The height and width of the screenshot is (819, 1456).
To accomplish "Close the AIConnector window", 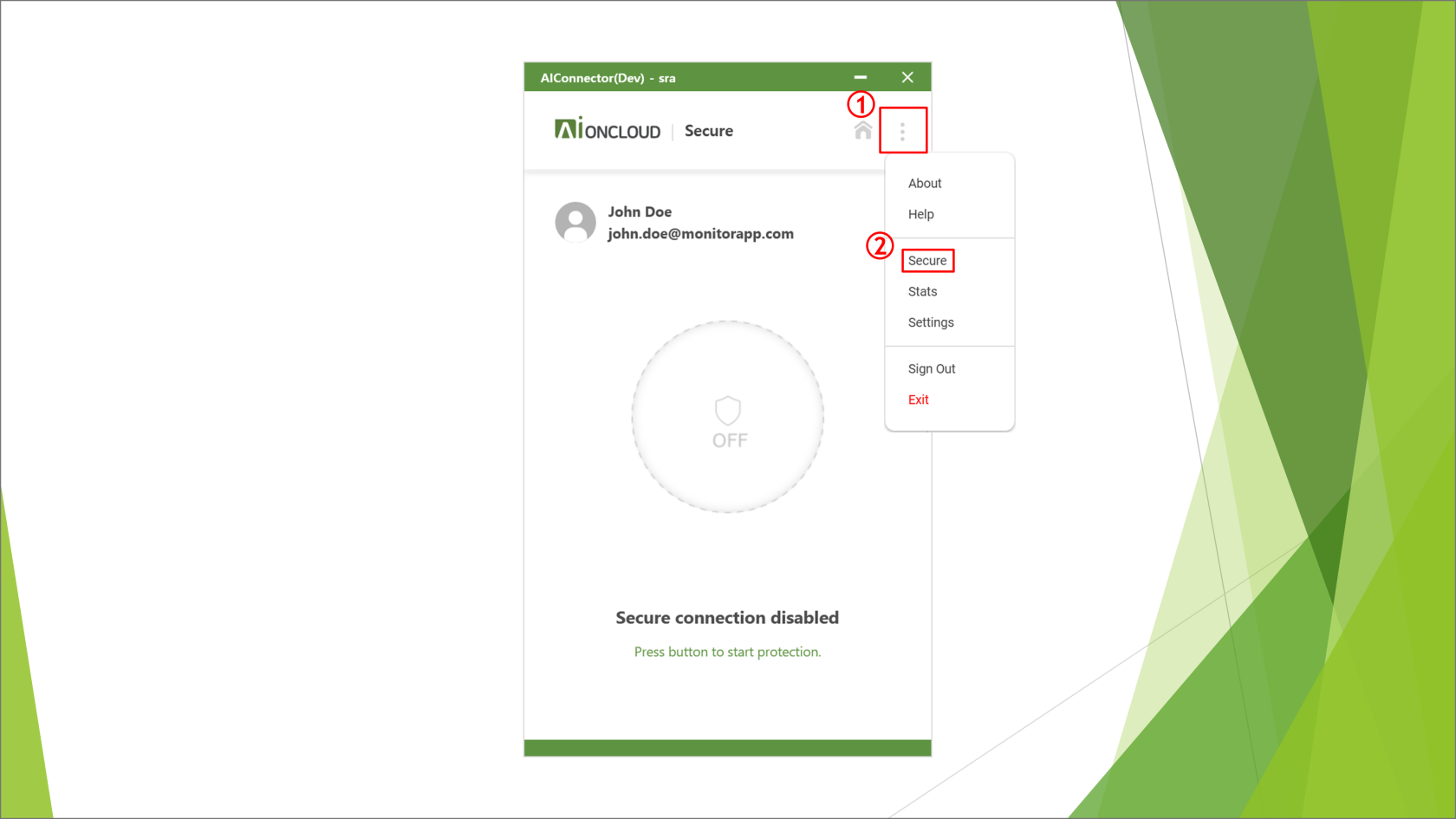I will pos(907,77).
